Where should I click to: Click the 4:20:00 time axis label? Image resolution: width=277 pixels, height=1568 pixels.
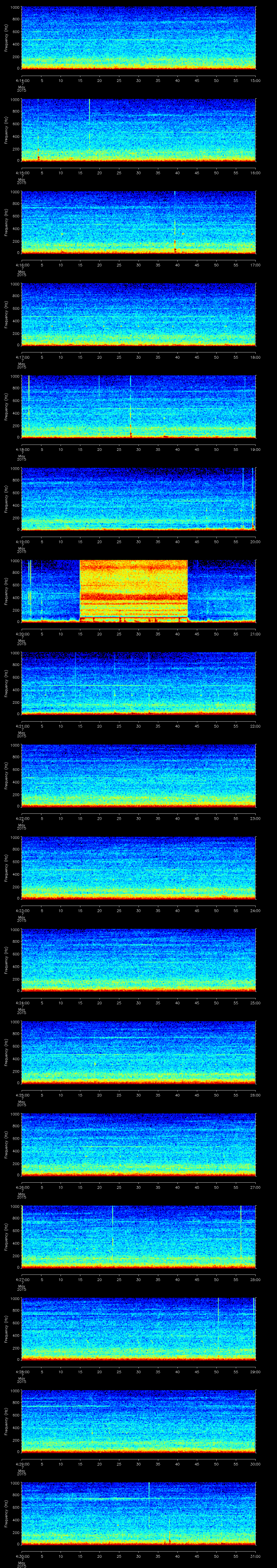coord(22,634)
